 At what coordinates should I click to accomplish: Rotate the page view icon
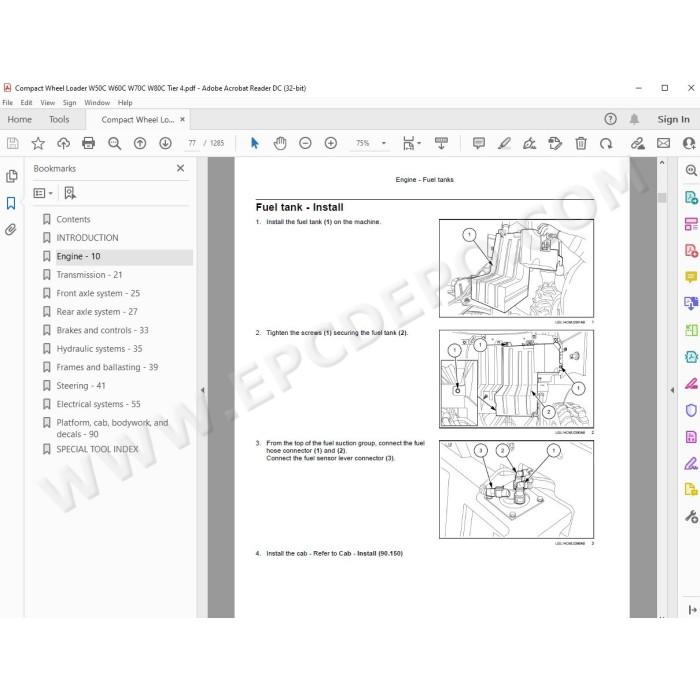(x=606, y=143)
